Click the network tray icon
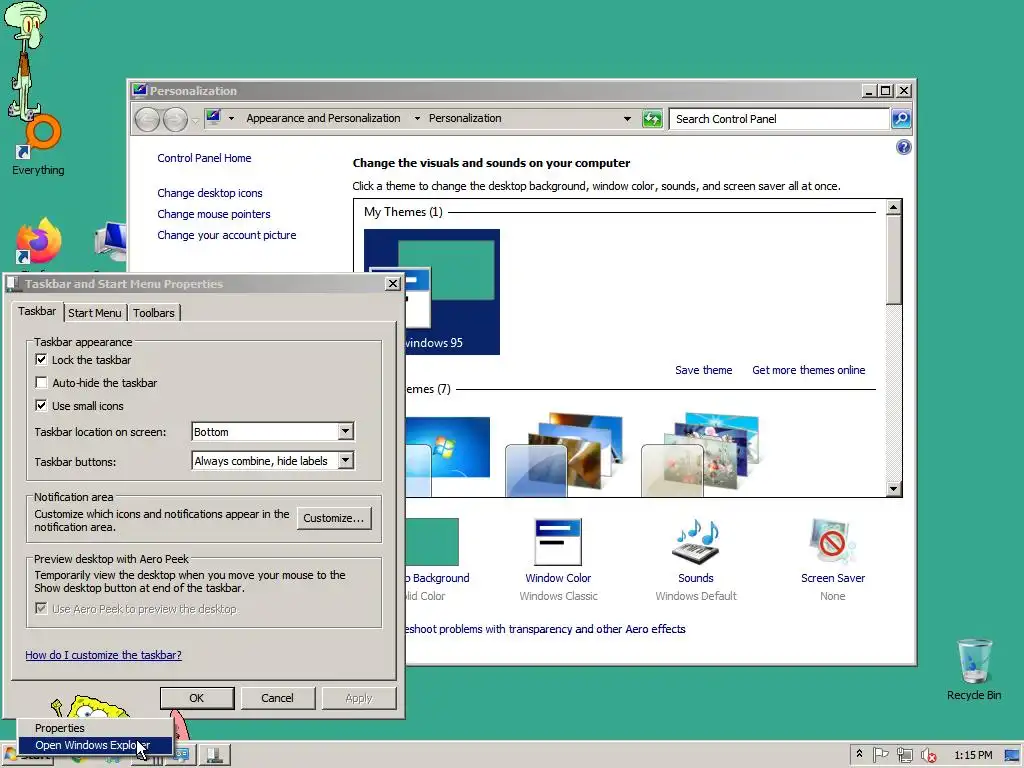1024x768 pixels. [904, 755]
